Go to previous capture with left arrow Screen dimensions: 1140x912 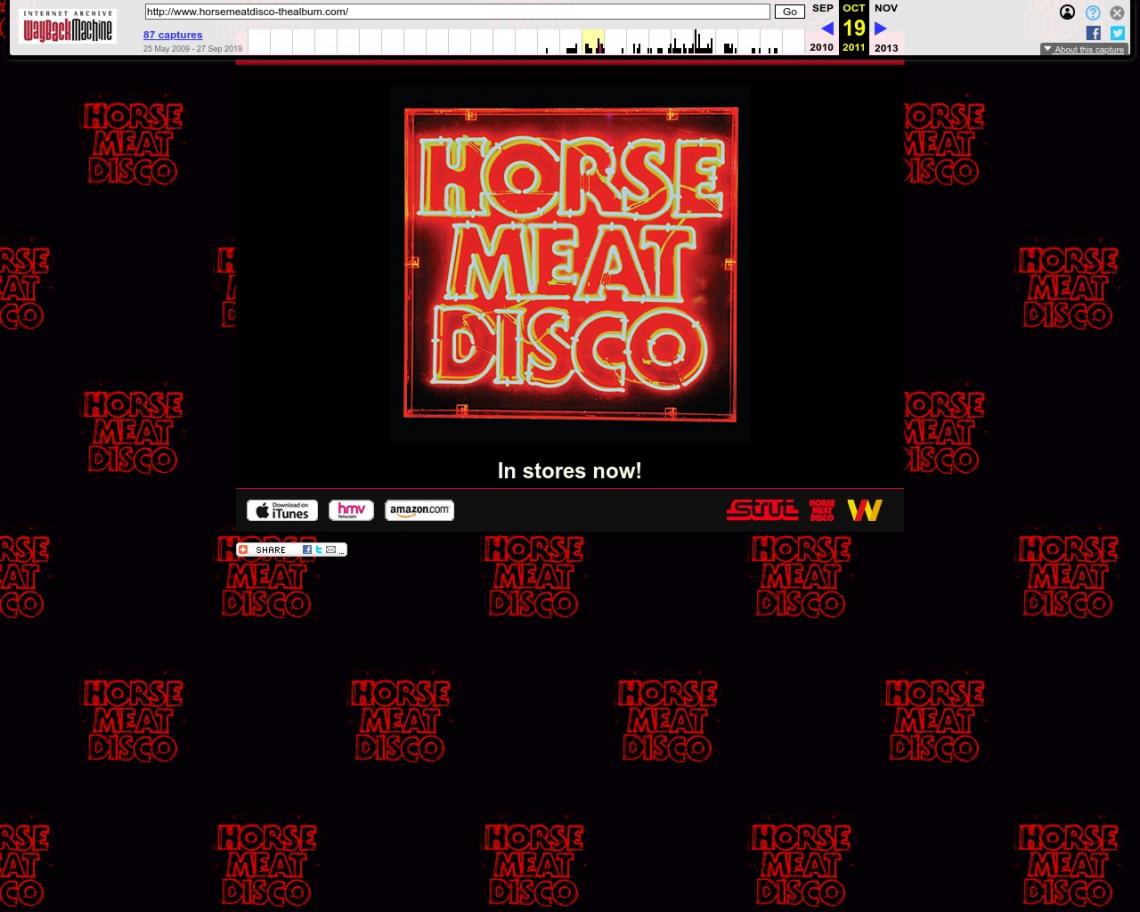827,28
